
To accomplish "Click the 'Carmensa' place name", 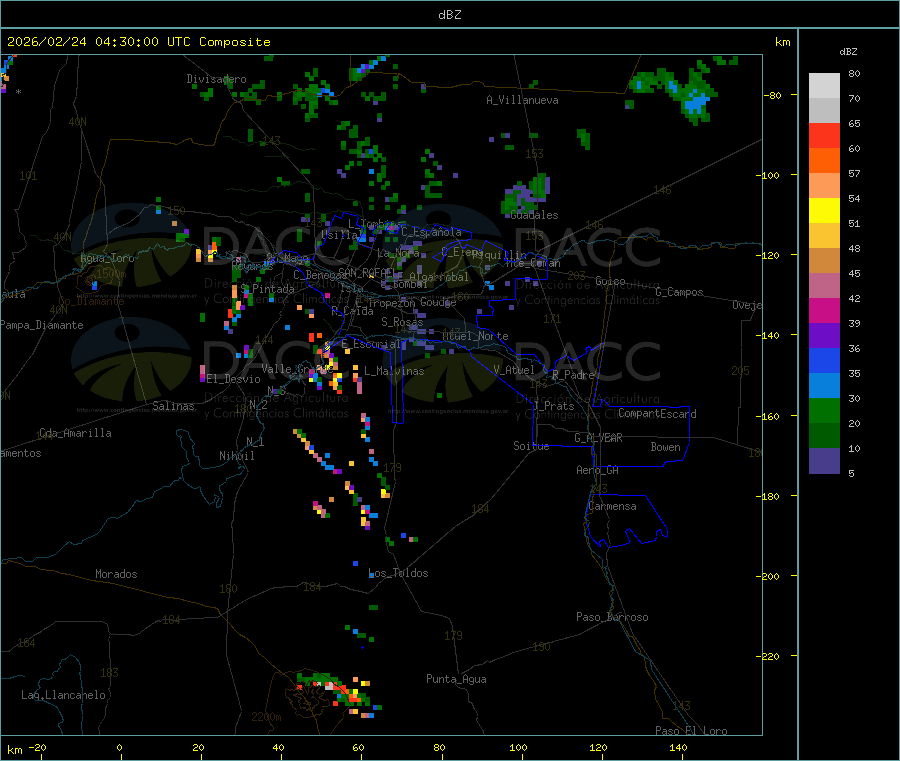I will click(612, 506).
